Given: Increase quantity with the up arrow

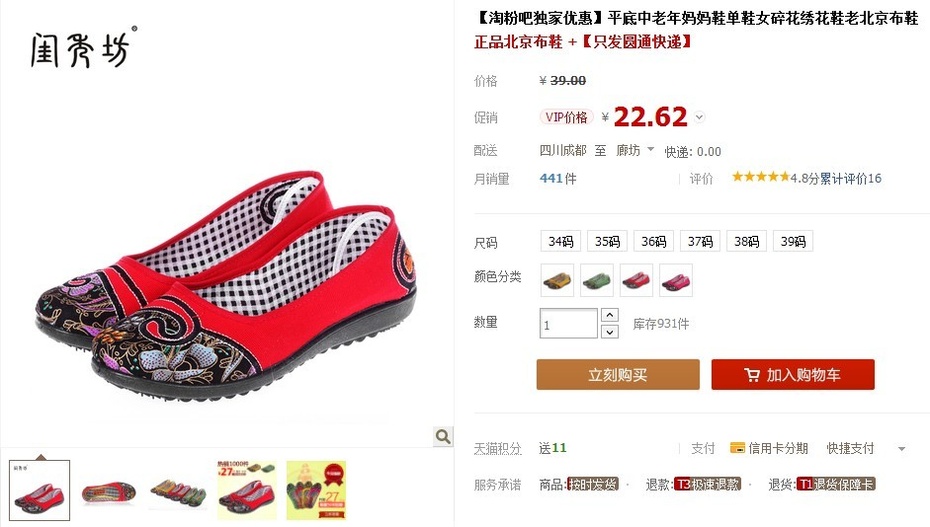Looking at the screenshot, I should click(x=610, y=315).
